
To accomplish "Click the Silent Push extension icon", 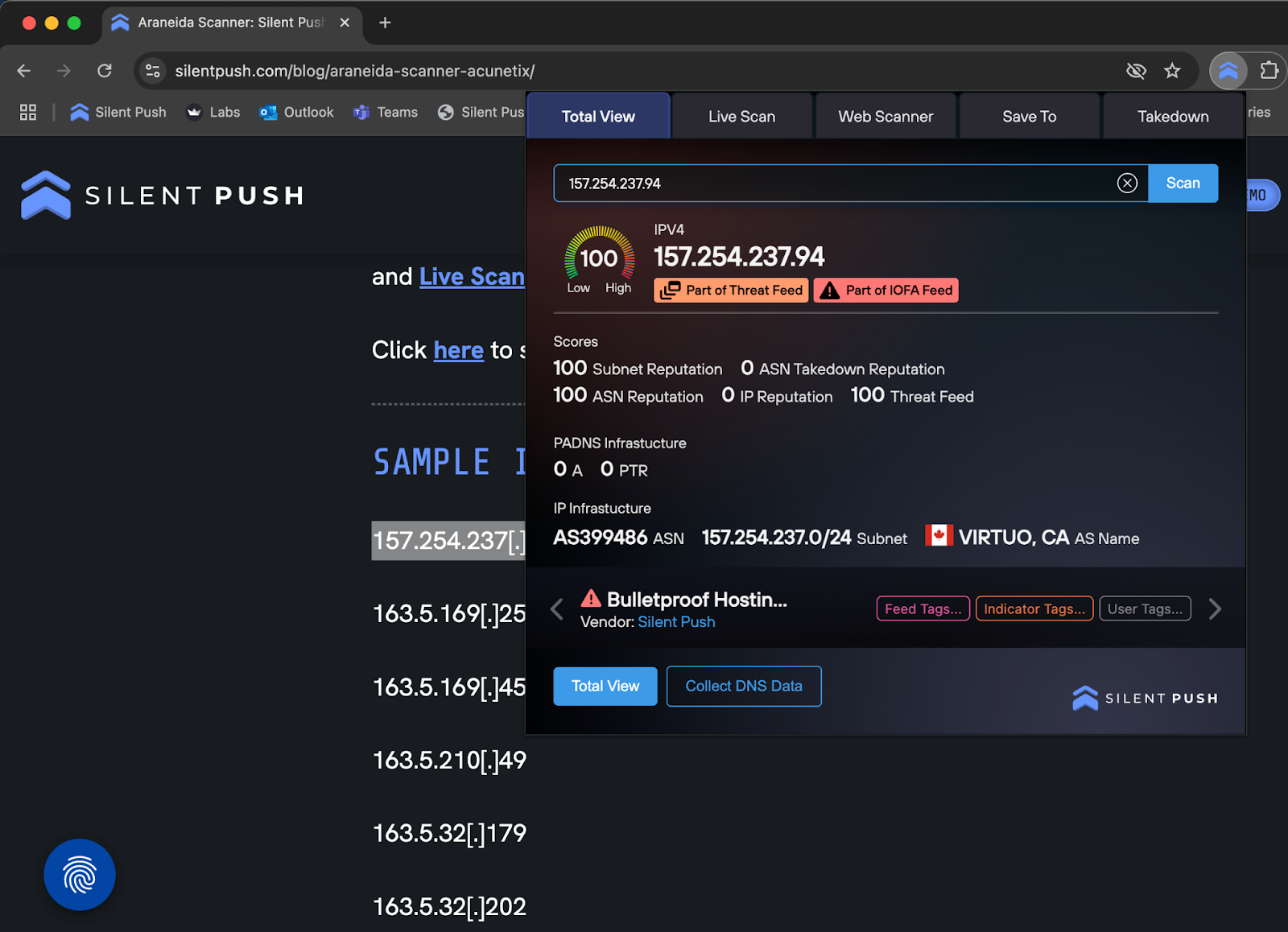I will 1228,71.
